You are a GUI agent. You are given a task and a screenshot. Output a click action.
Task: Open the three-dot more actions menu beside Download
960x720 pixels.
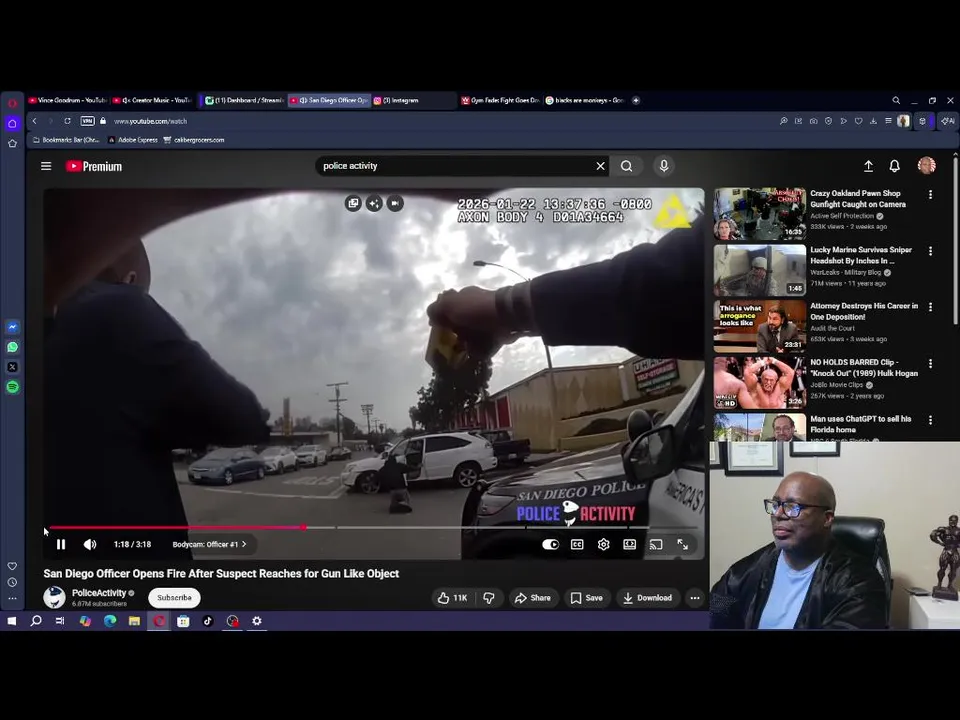coord(695,598)
